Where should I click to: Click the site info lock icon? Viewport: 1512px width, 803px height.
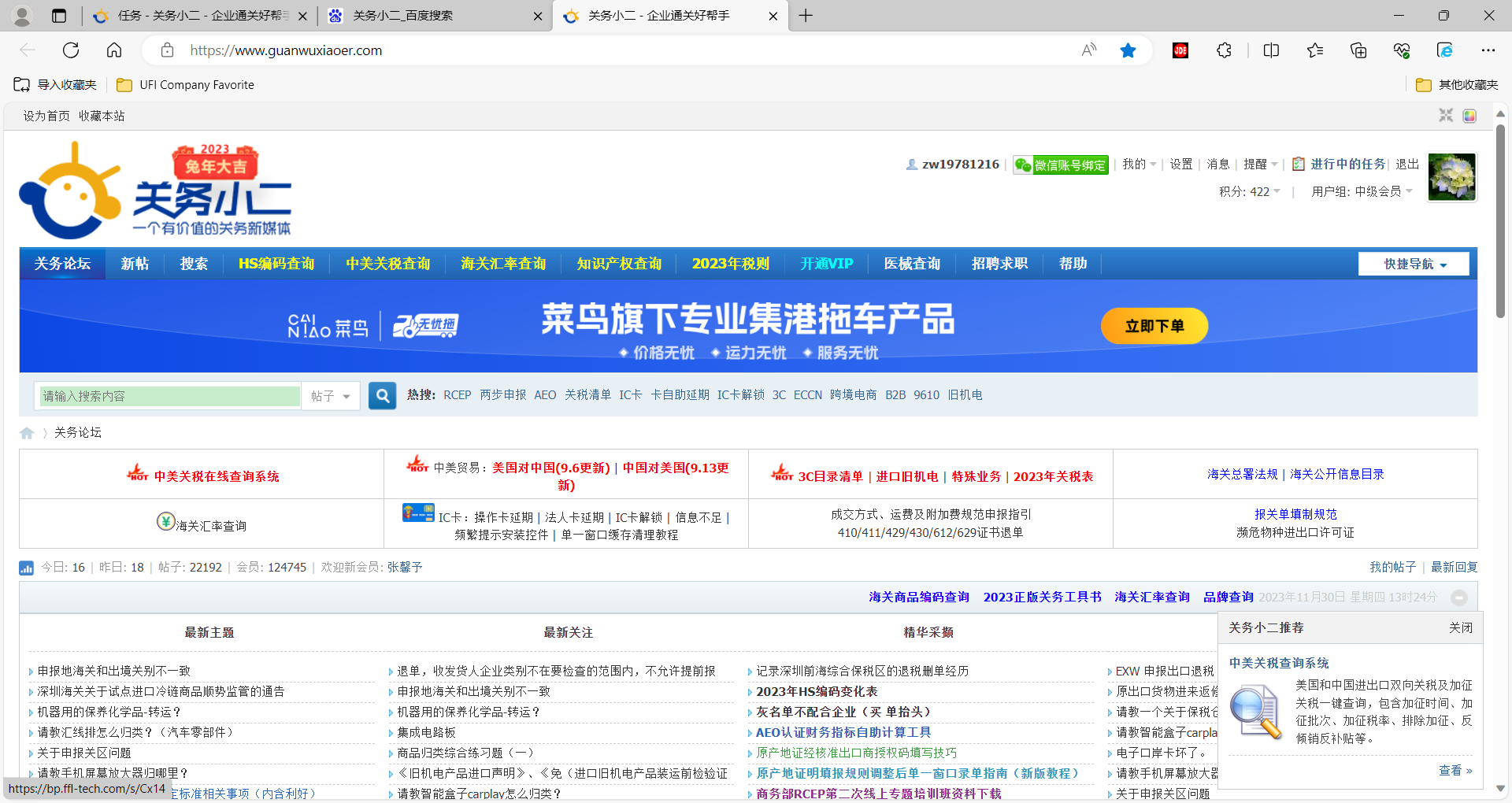(167, 50)
